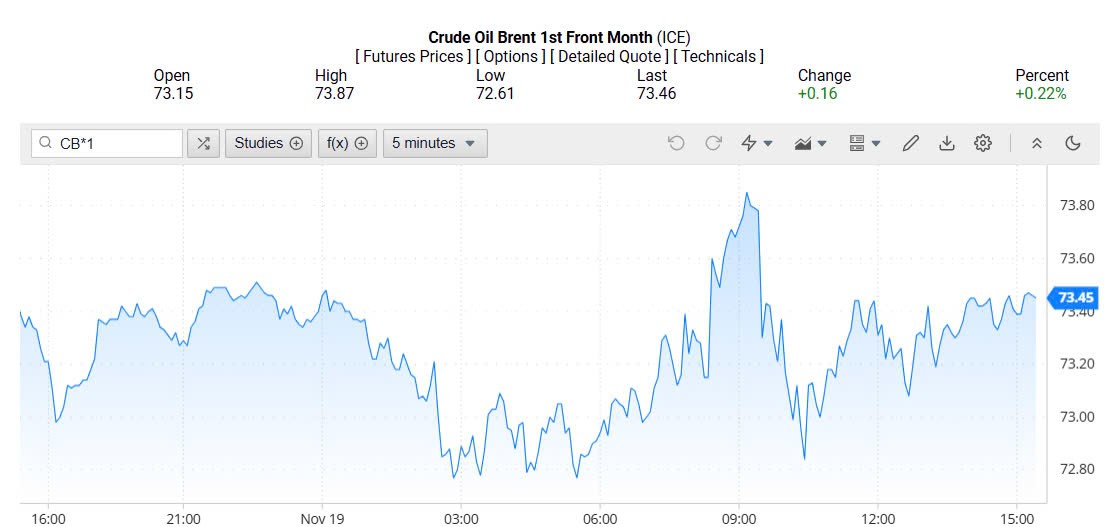
Task: Expand the chart type dropdown
Action: (810, 143)
